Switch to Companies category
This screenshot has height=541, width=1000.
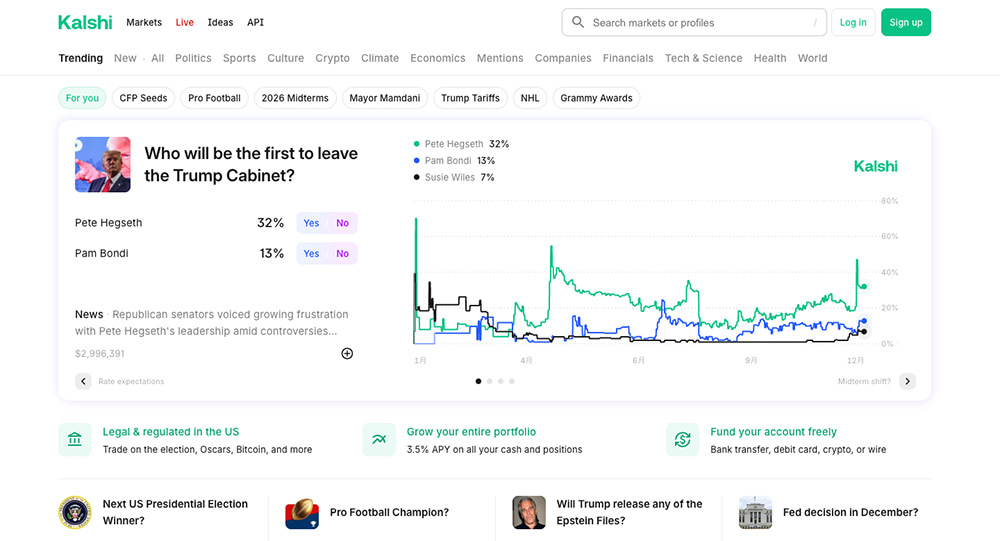[563, 58]
